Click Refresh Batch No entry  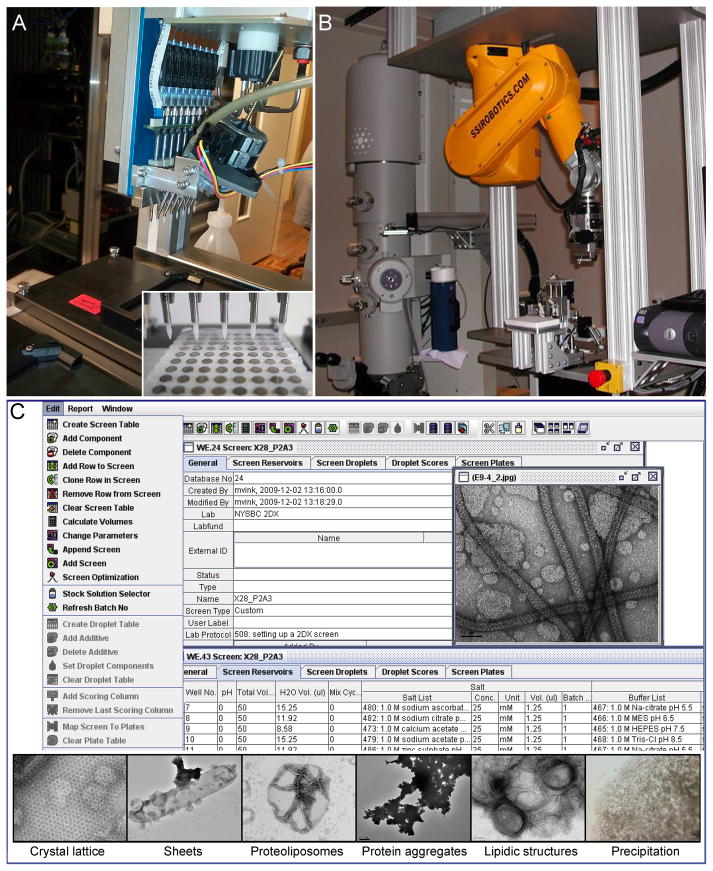point(98,608)
